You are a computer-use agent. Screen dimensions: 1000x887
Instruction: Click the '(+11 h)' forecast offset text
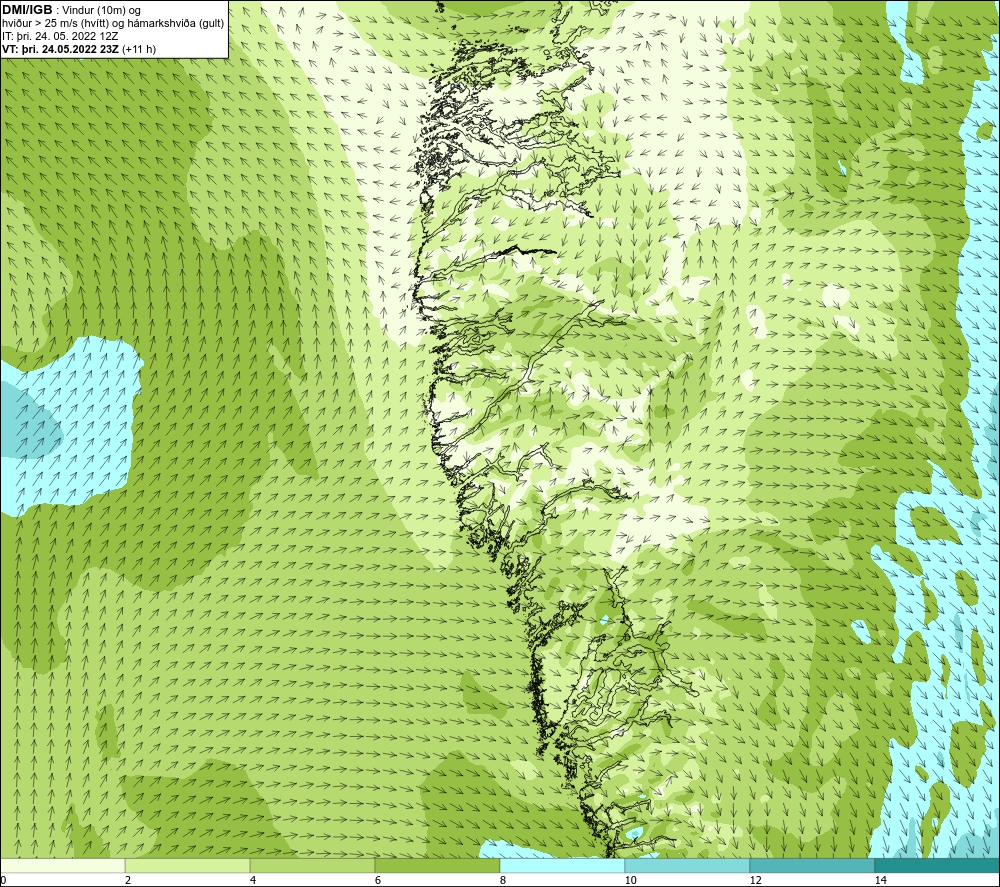(139, 48)
